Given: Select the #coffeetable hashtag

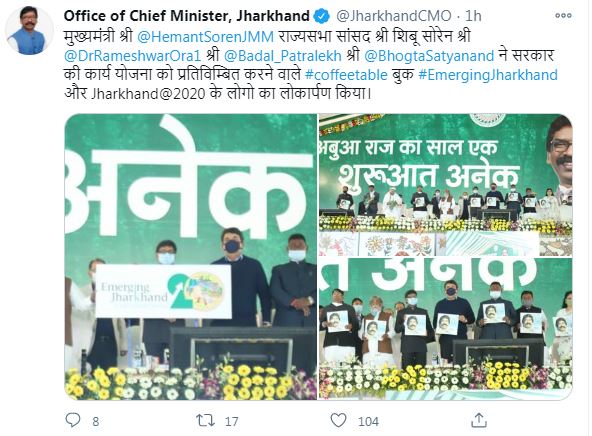Looking at the screenshot, I should pos(346,74).
